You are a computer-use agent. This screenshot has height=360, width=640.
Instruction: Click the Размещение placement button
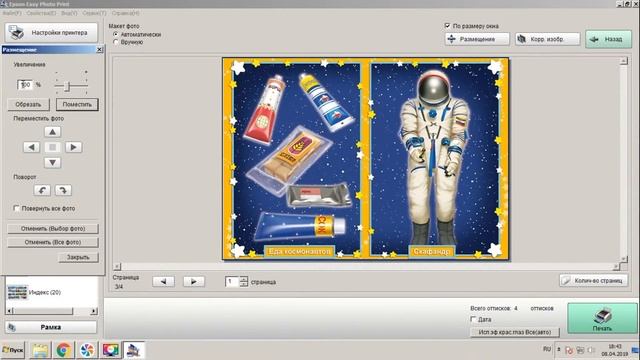pyautogui.click(x=477, y=39)
